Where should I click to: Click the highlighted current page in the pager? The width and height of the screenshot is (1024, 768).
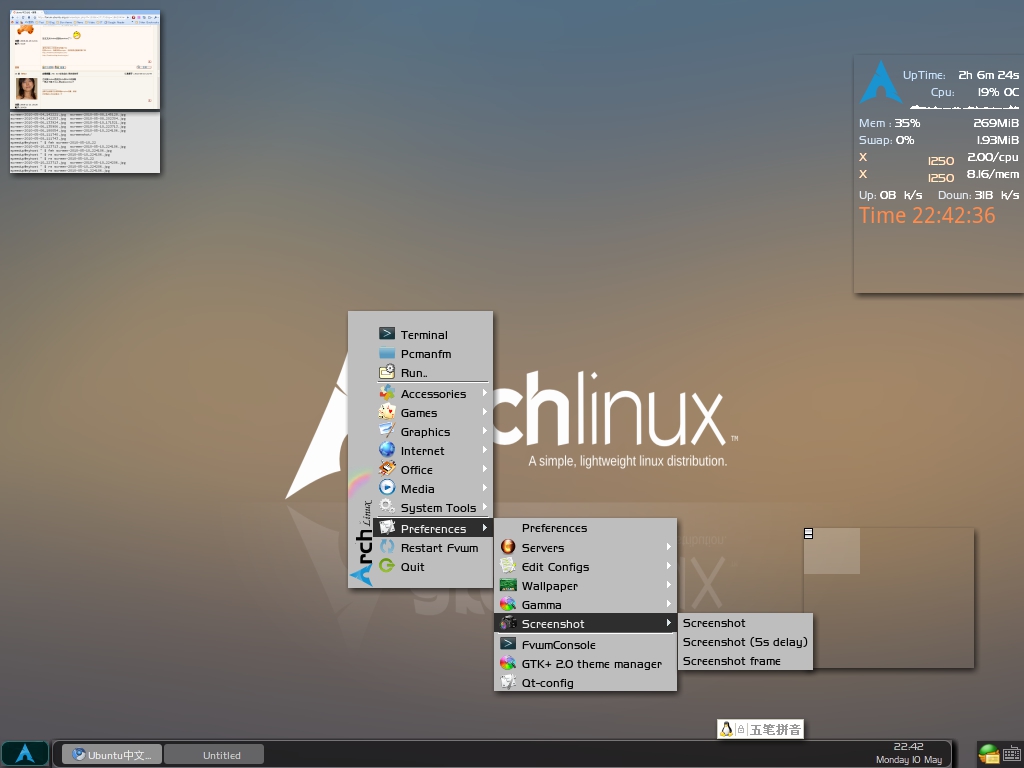click(x=831, y=551)
